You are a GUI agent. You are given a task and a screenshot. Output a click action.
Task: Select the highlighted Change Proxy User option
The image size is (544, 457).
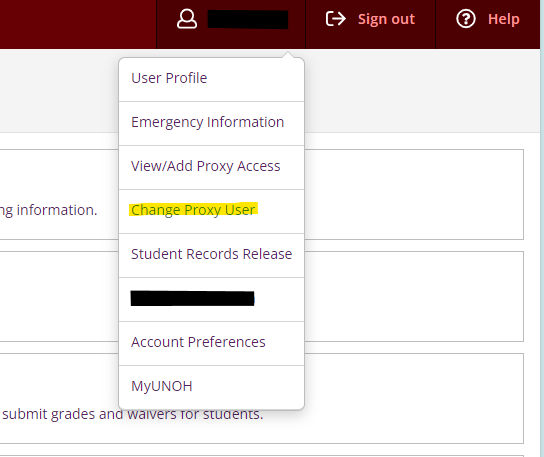[x=211, y=212]
